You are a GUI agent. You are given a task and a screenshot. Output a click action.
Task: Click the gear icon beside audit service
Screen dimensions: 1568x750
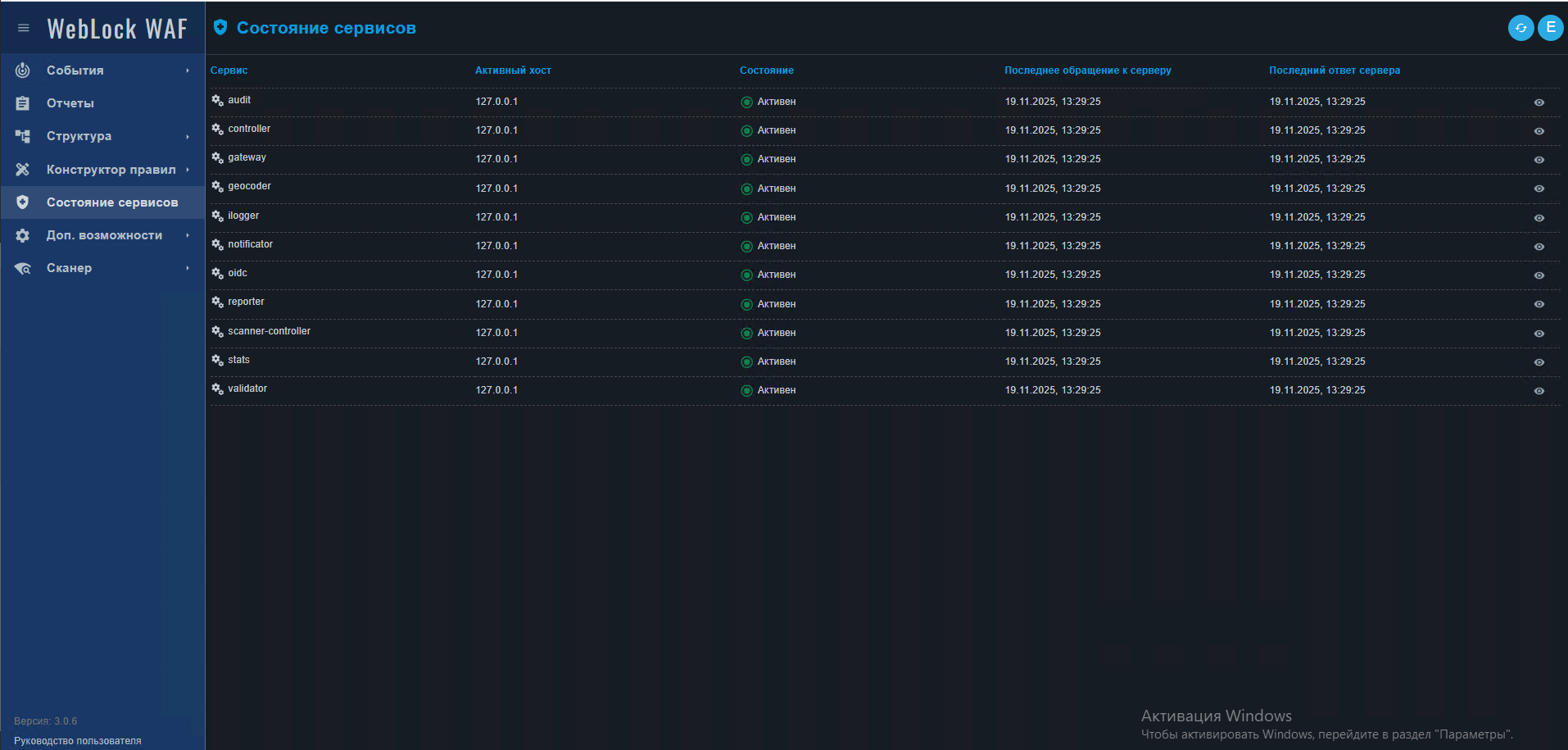point(217,100)
